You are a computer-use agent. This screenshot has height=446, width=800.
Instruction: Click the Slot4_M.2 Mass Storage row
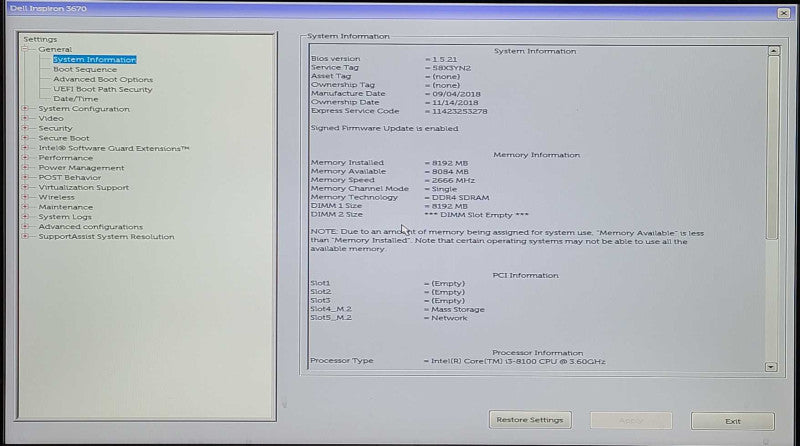click(397, 309)
